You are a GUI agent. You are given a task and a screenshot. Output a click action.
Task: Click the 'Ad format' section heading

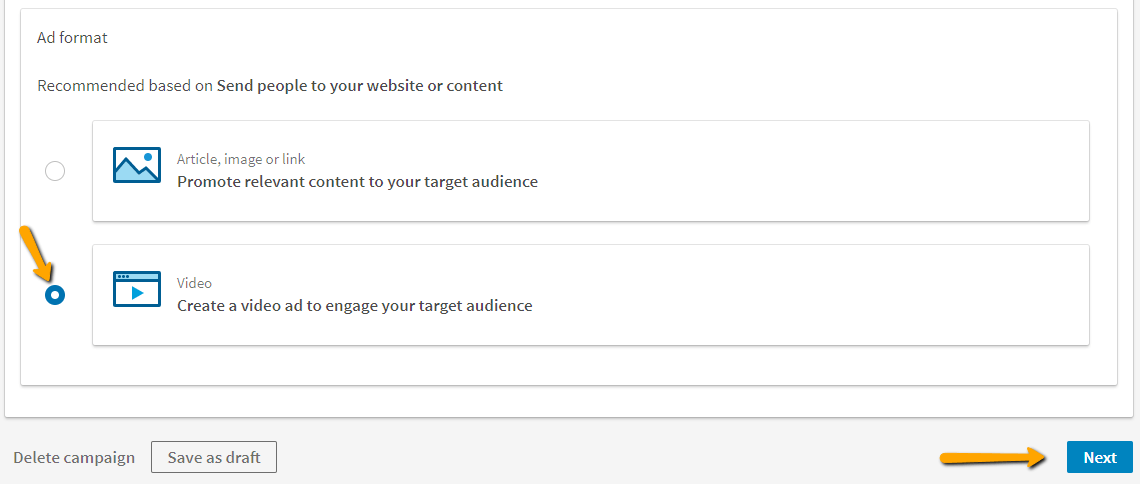tap(72, 38)
